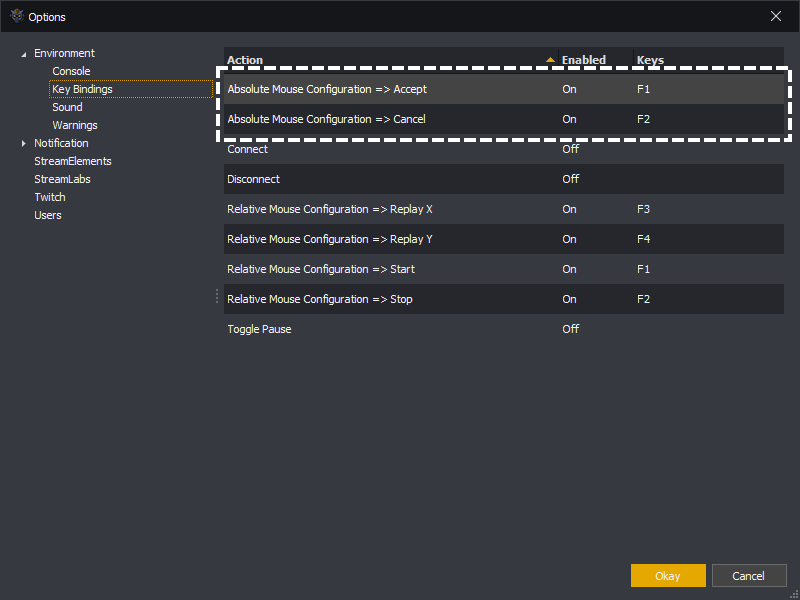
Task: Select the Disconnect action row
Action: [x=504, y=179]
